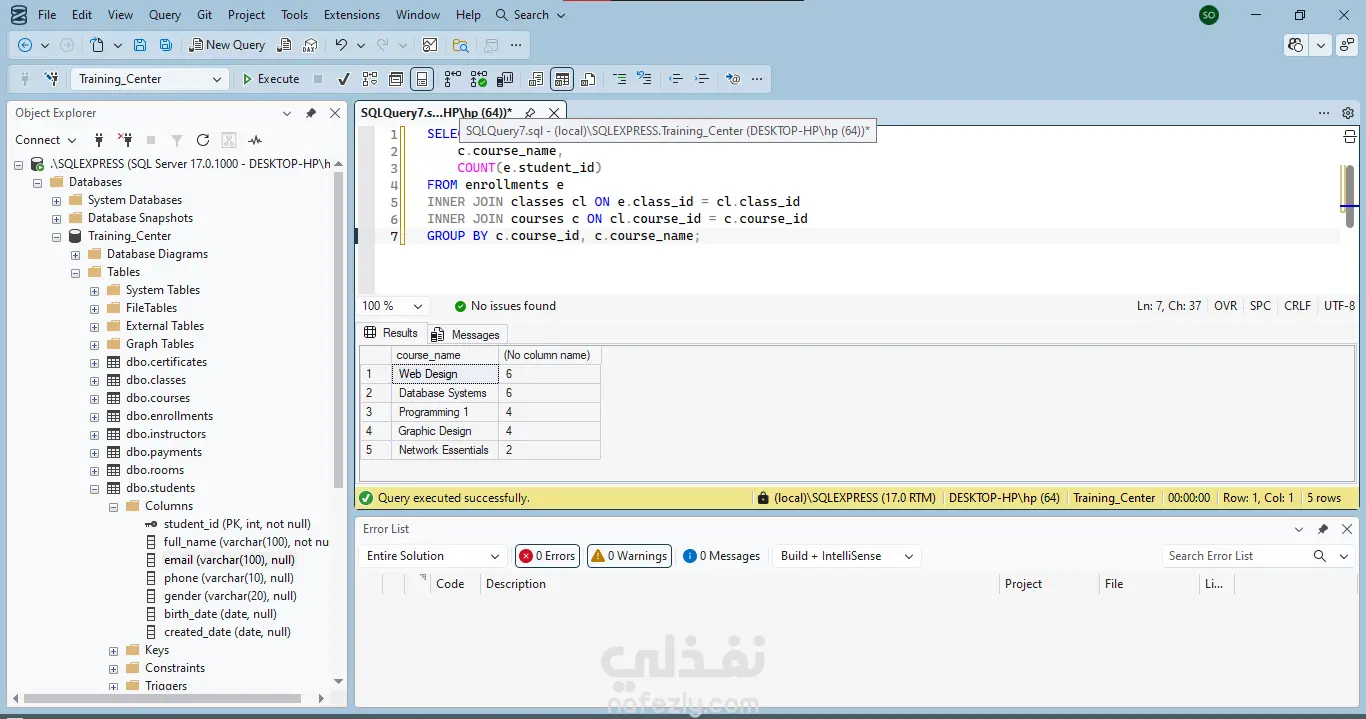Click Specify Values for Template Parameters
This screenshot has width=1366, height=719.
[x=733, y=79]
